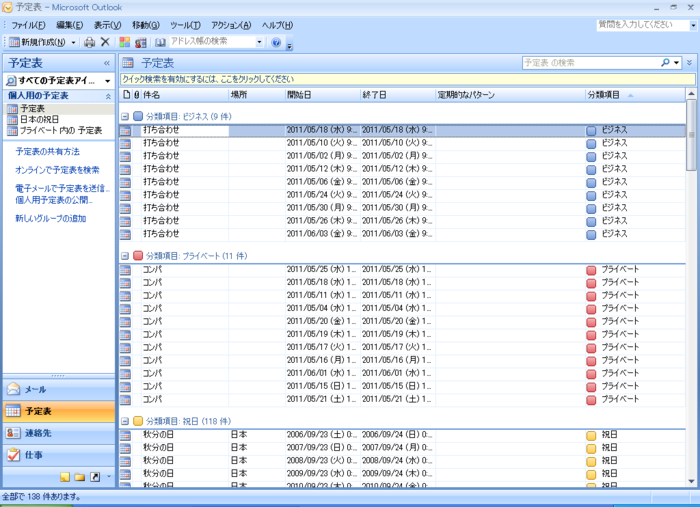Expand the query builder double chevron
The height and width of the screenshot is (507, 700).
point(690,63)
